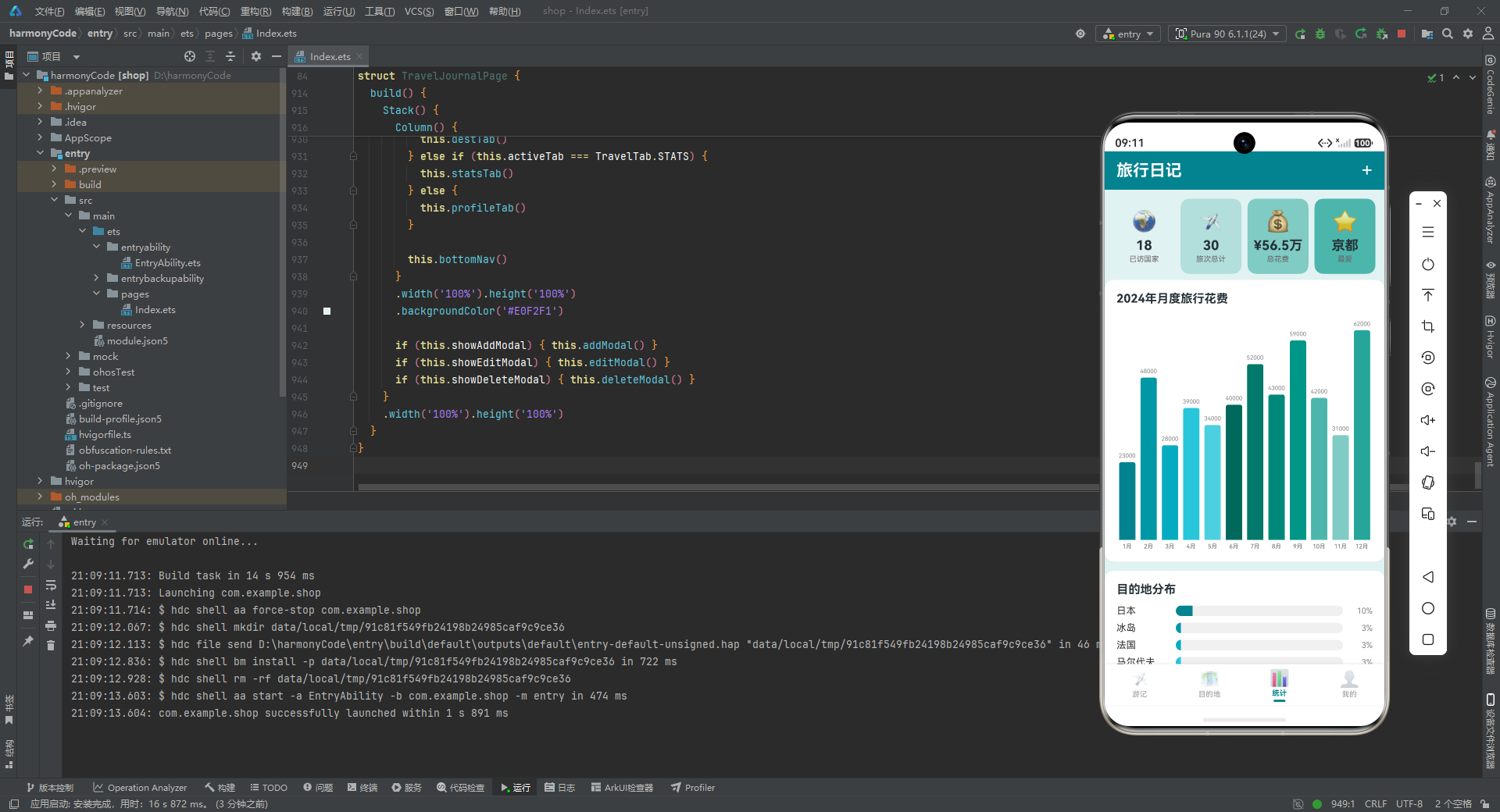The height and width of the screenshot is (812, 1500).
Task: Click emulator recent apps square button
Action: (1428, 639)
